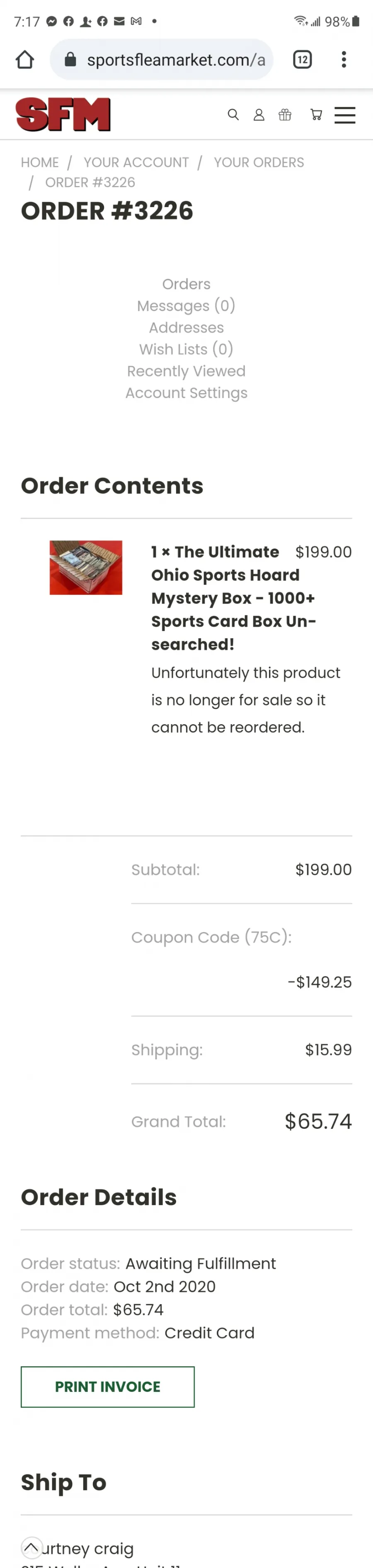Open the shopping cart icon
Screen dimensions: 373x1568
[316, 114]
